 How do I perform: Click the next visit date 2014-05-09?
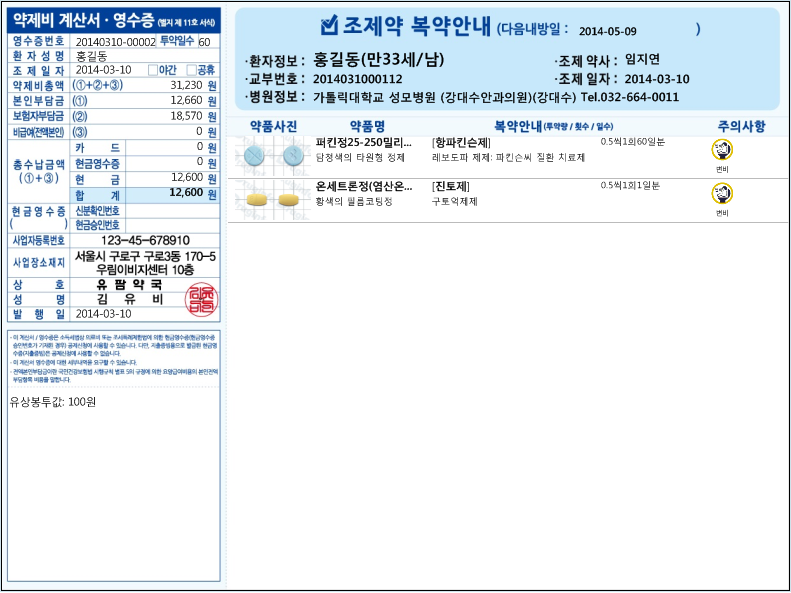tap(607, 31)
